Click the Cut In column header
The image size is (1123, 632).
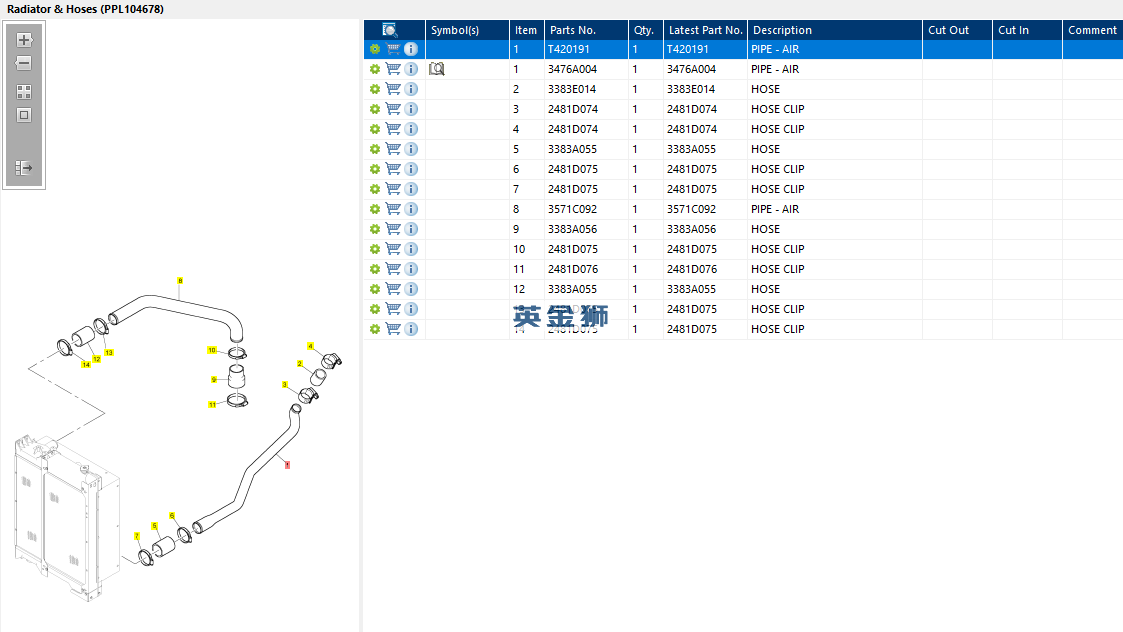pyautogui.click(x=1027, y=30)
